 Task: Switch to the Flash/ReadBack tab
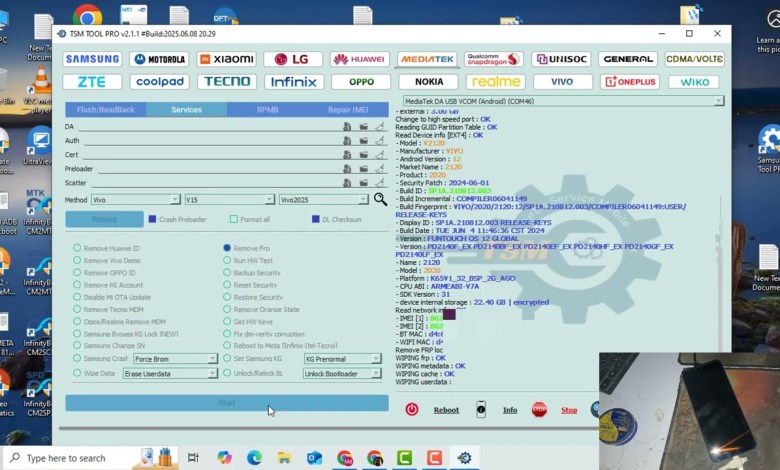click(105, 110)
